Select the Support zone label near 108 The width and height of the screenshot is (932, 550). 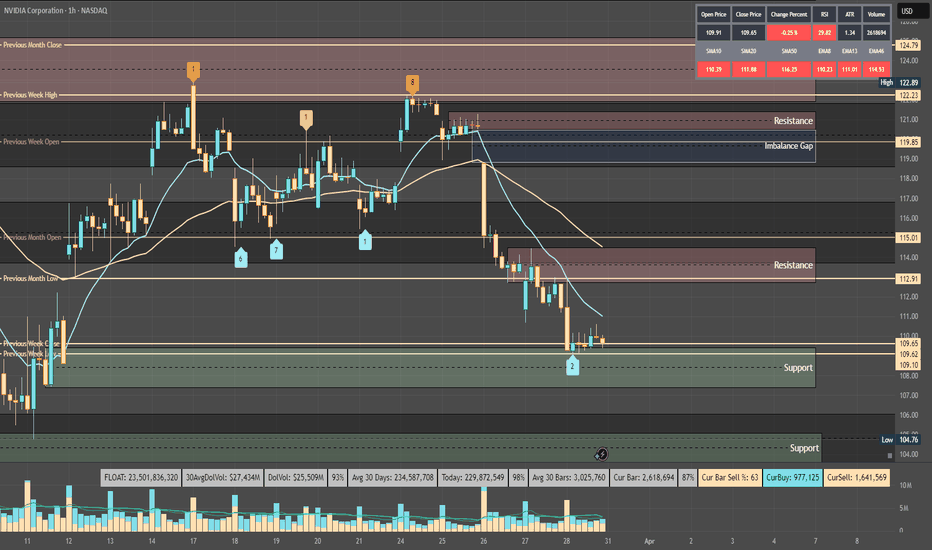tap(798, 367)
